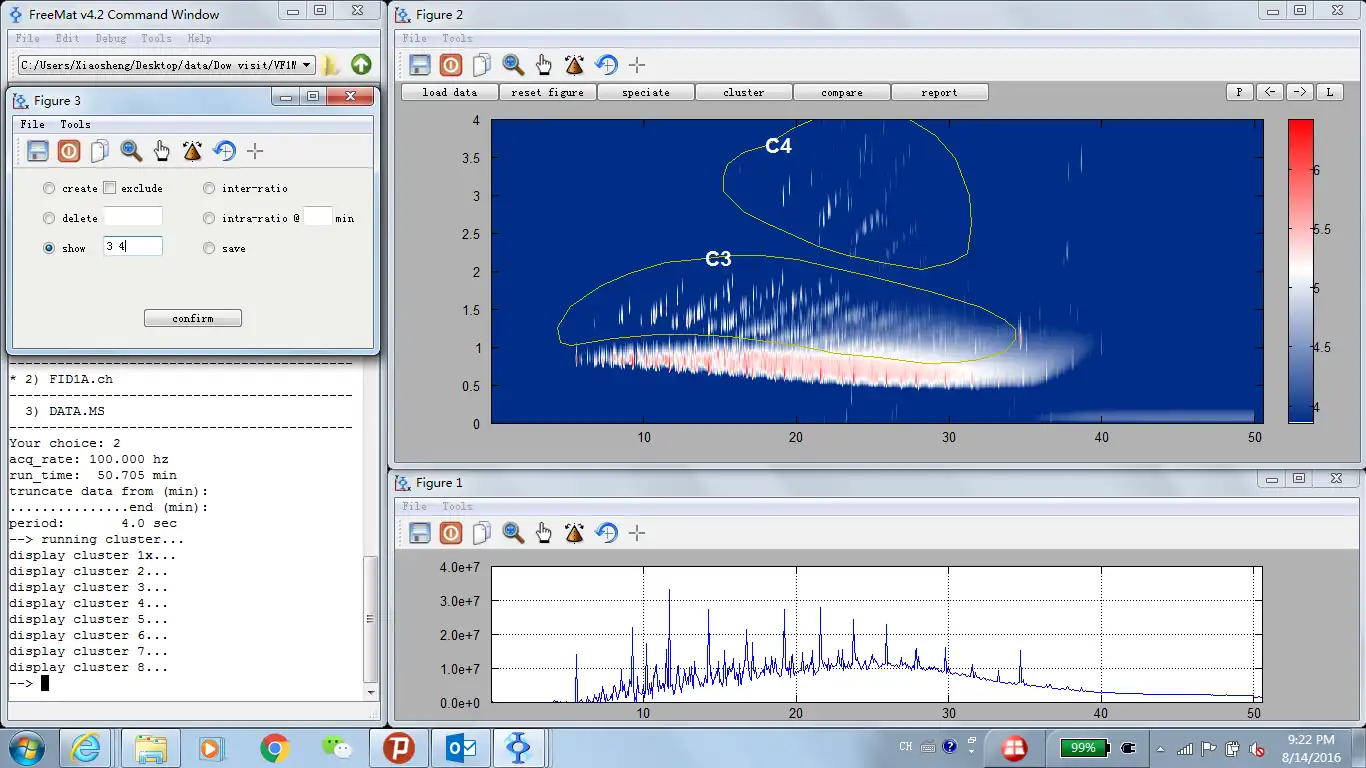
Task: Click the cluster button
Action: click(744, 92)
